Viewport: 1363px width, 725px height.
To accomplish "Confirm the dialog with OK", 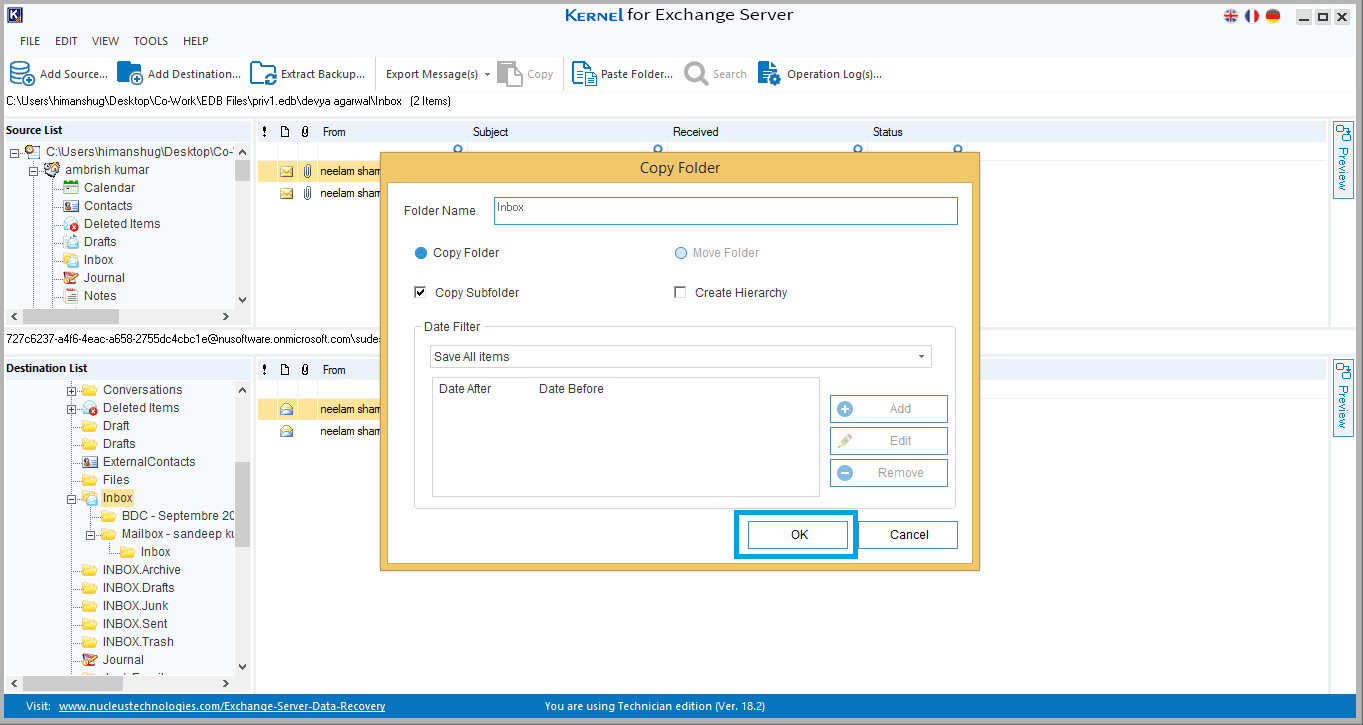I will point(799,535).
